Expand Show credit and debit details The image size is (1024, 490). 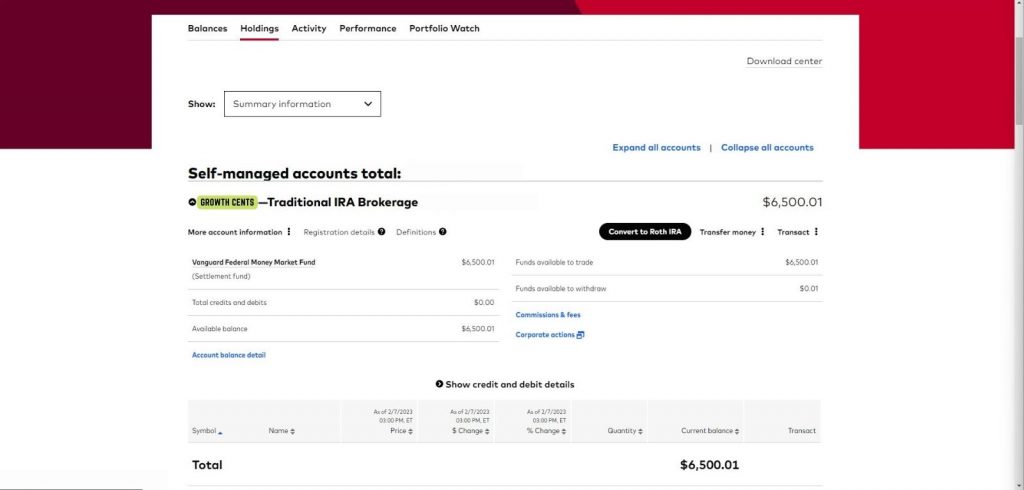pyautogui.click(x=505, y=384)
